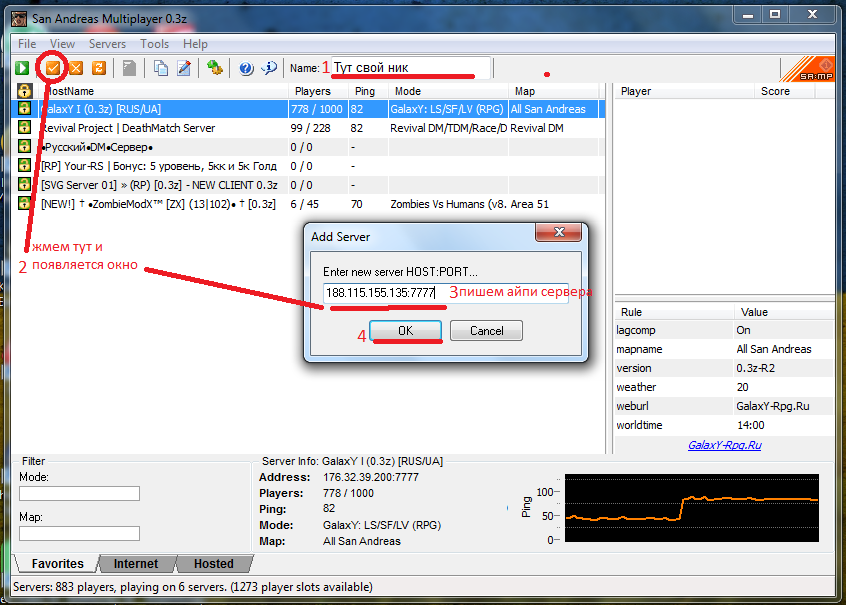846x605 pixels.
Task: Click the "weburl" rule row
Action: coord(724,406)
